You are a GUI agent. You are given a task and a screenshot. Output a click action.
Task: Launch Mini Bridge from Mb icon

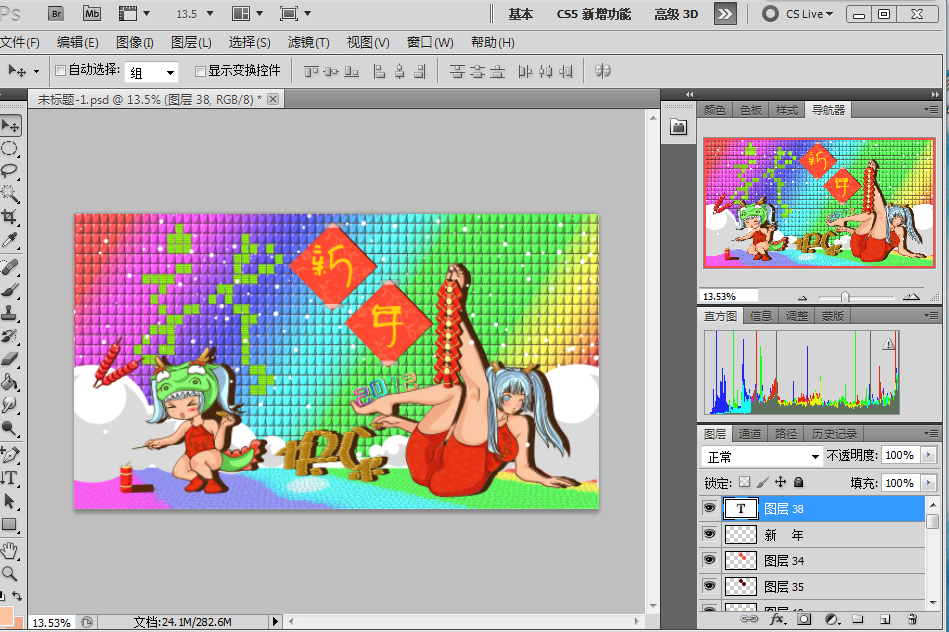[92, 13]
